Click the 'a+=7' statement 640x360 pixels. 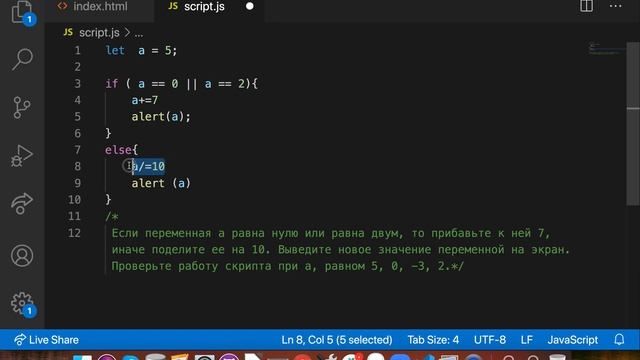point(144,100)
